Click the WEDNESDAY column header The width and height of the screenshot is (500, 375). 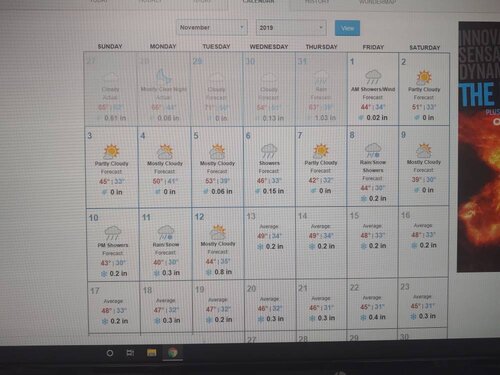click(269, 47)
